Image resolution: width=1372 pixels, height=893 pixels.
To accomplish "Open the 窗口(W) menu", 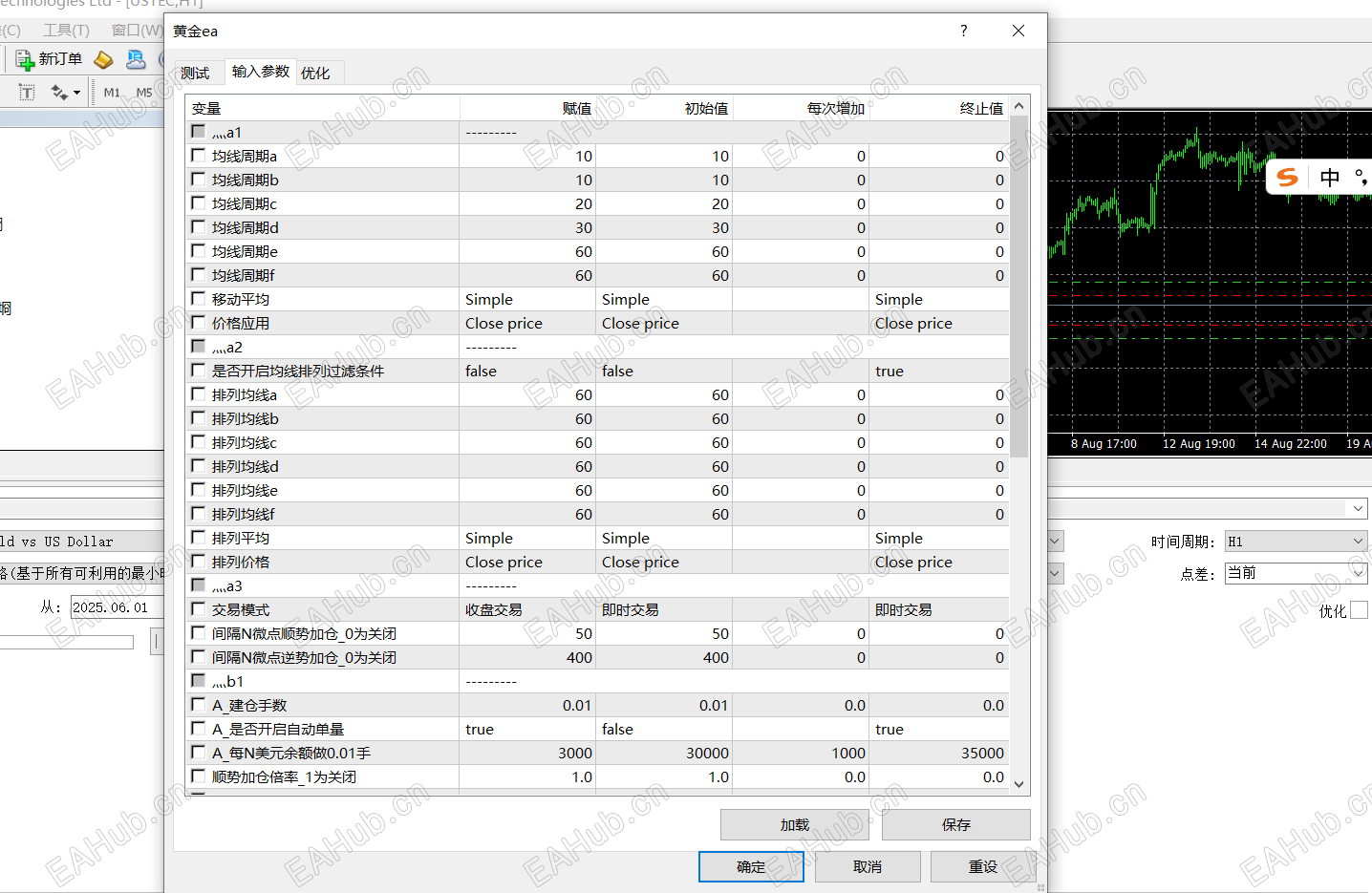I will click(137, 31).
